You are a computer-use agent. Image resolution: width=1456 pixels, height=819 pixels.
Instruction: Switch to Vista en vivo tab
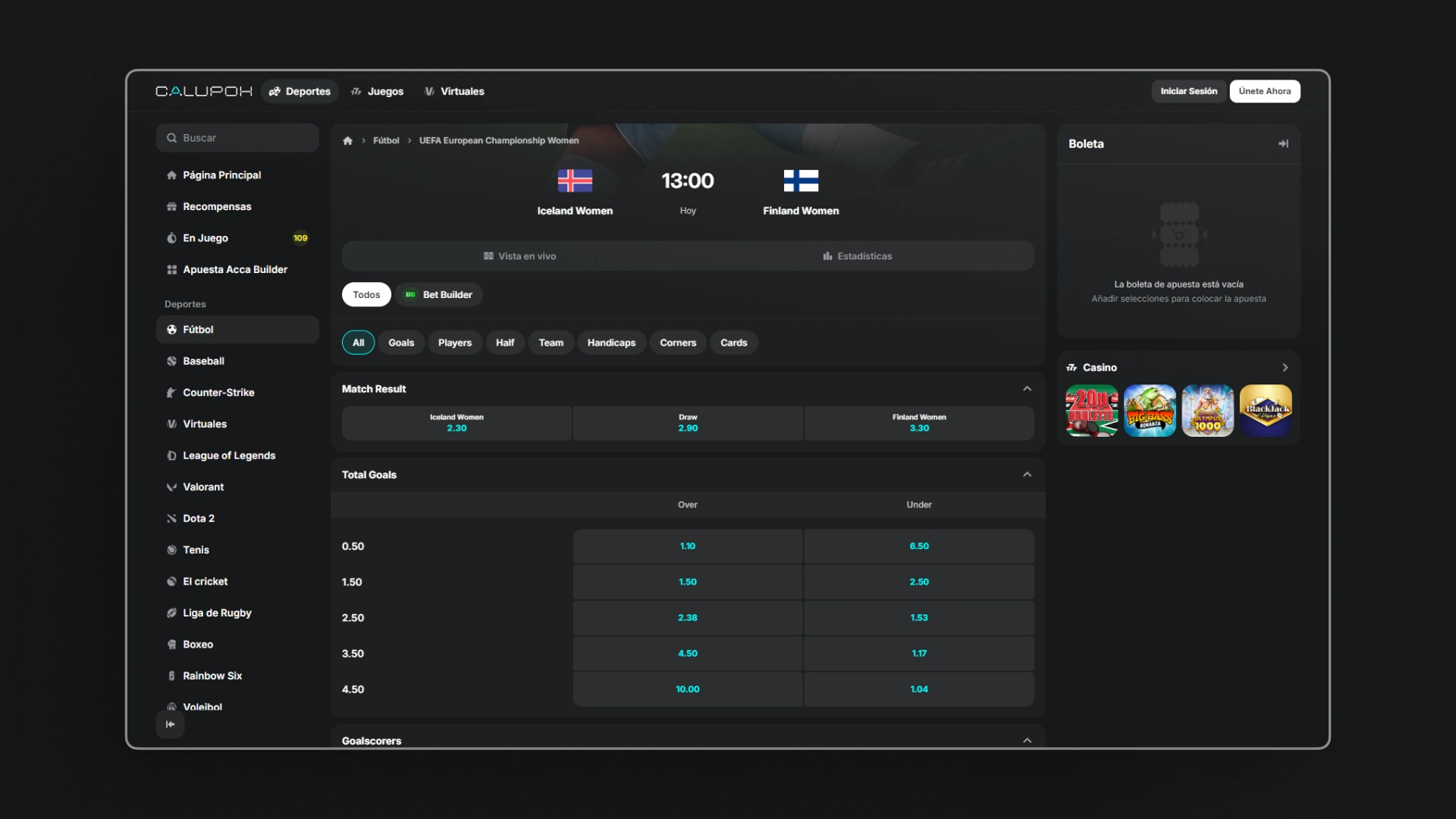click(x=519, y=256)
